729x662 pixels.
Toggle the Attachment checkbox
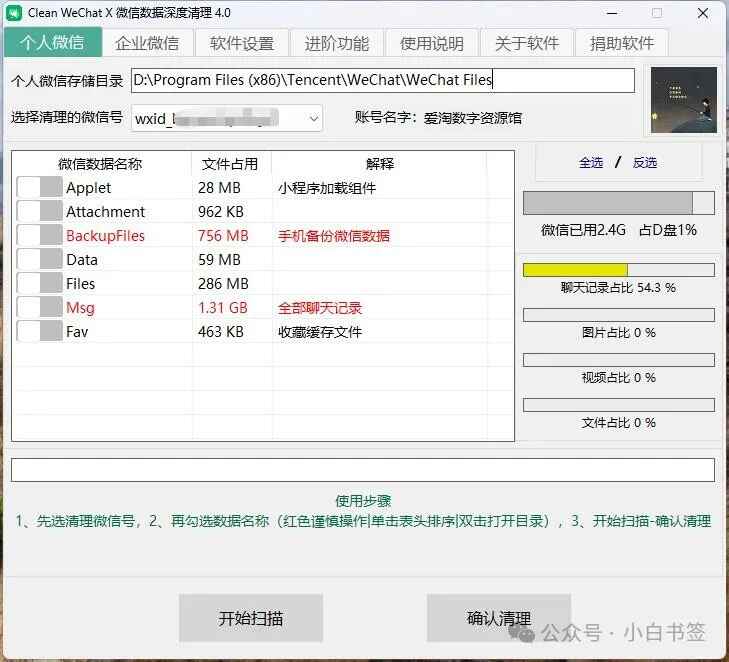(x=39, y=211)
